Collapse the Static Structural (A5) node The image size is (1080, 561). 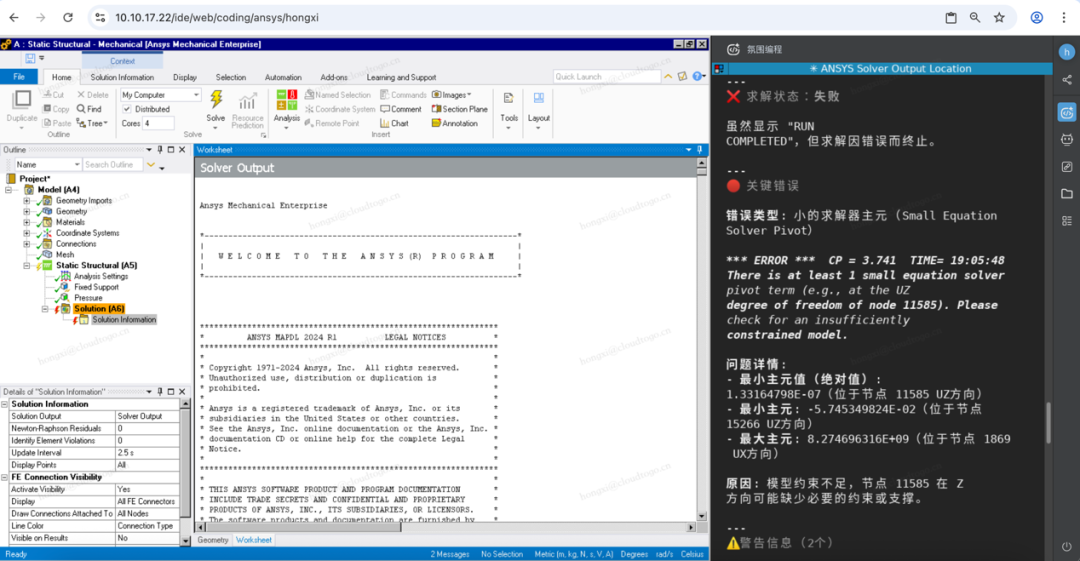(27, 265)
